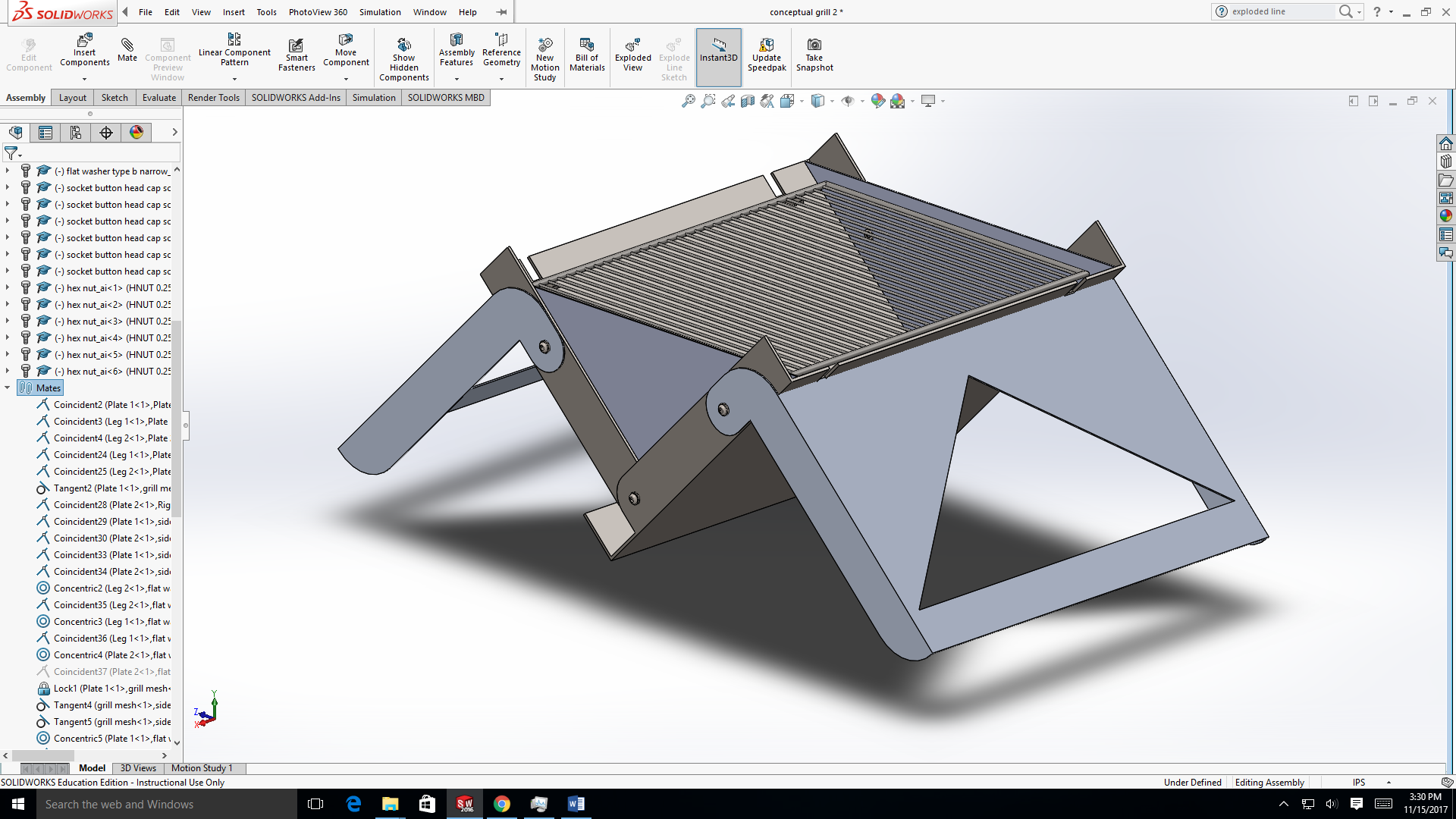The height and width of the screenshot is (819, 1456).
Task: Pin the menu bar with pushpin
Action: (x=501, y=12)
